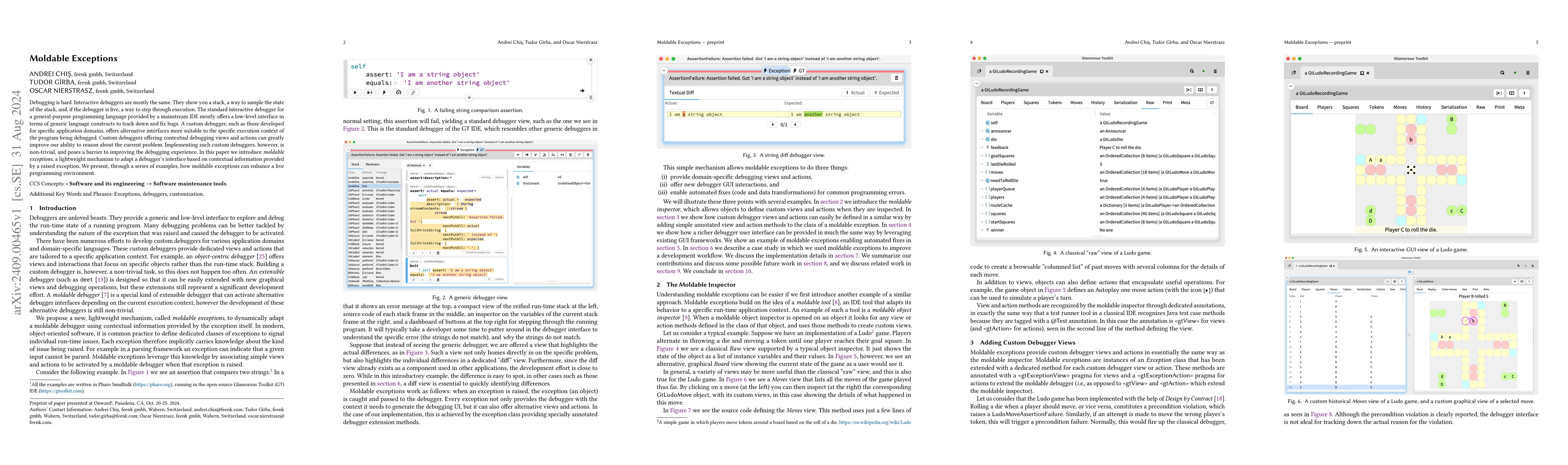This screenshot has height=465, width=1568.
Task: Select the Raw tab in Fig. 4
Action: (1150, 102)
